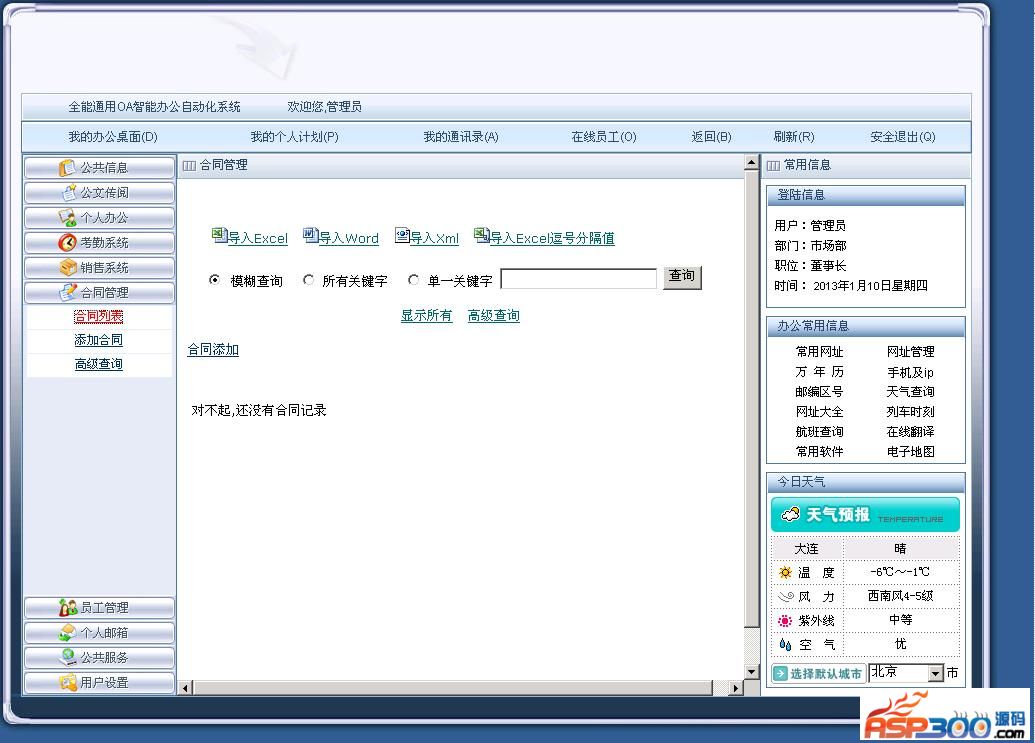Click the 查询 search button
This screenshot has height=743, width=1035.
682,277
